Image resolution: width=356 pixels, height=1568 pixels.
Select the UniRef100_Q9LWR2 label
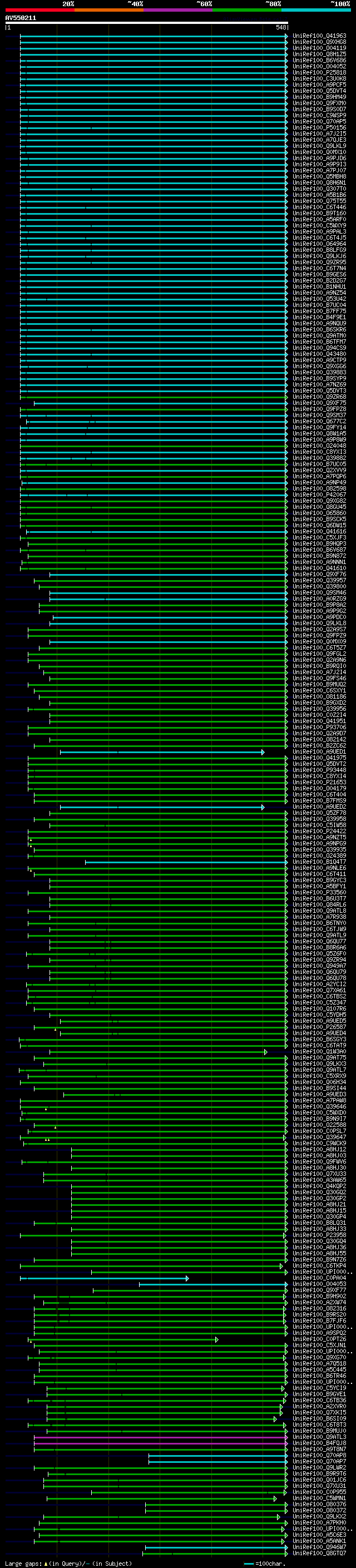[319, 1467]
